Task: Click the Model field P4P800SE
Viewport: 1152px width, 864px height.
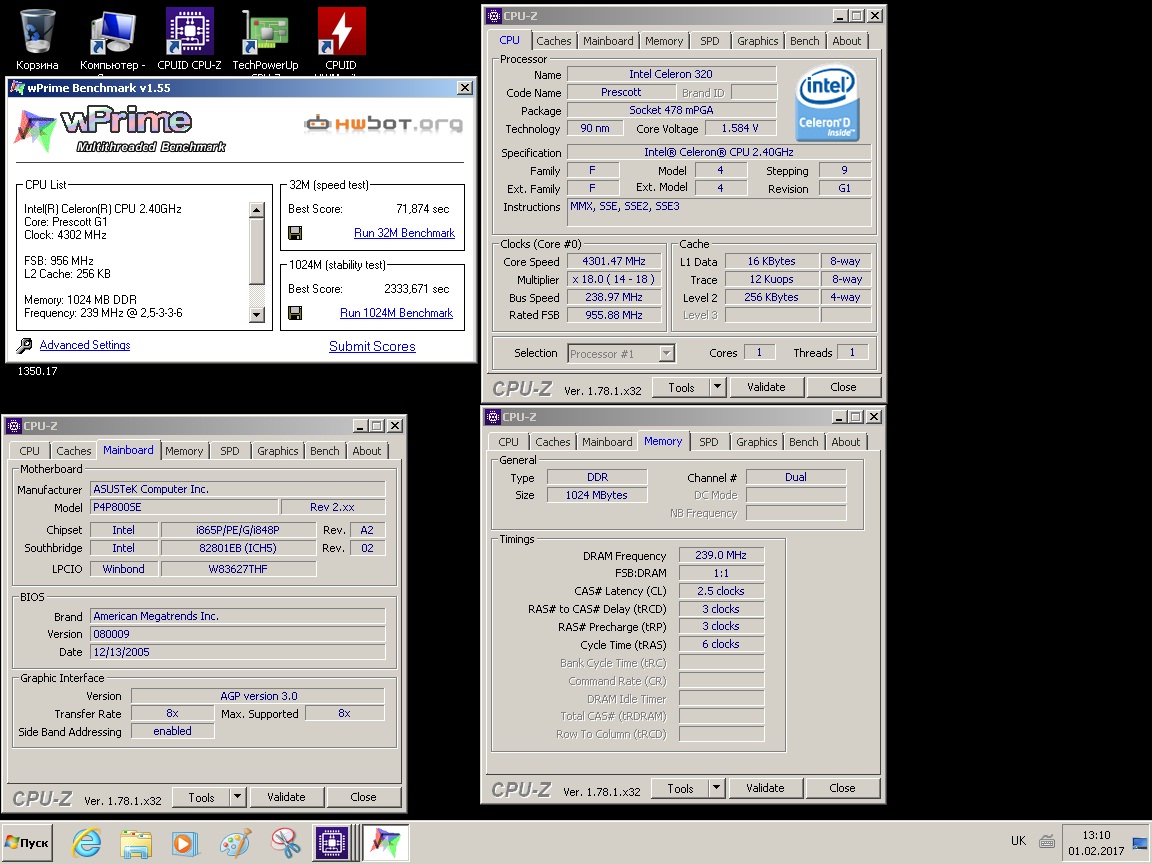Action: 184,508
